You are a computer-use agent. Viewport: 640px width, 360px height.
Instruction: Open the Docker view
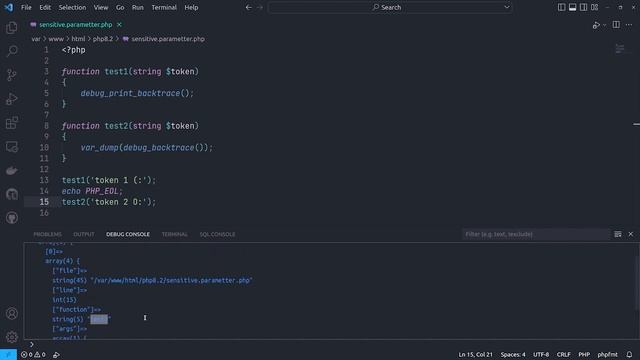12,171
